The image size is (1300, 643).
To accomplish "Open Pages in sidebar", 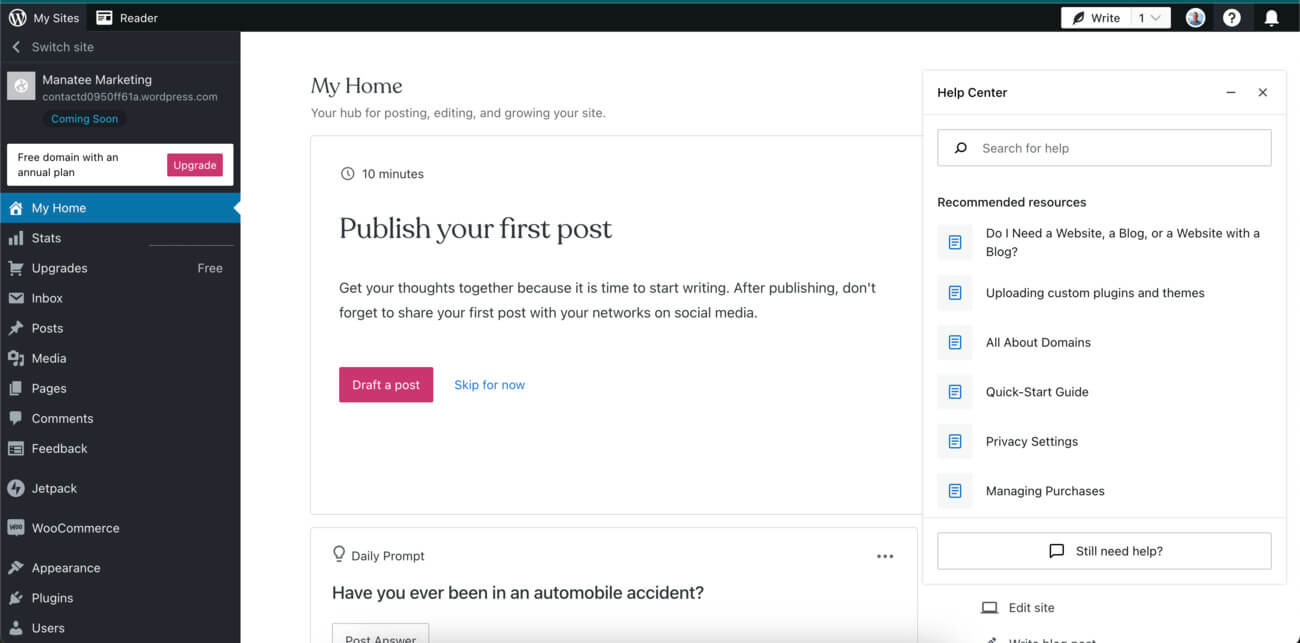I will [120, 388].
